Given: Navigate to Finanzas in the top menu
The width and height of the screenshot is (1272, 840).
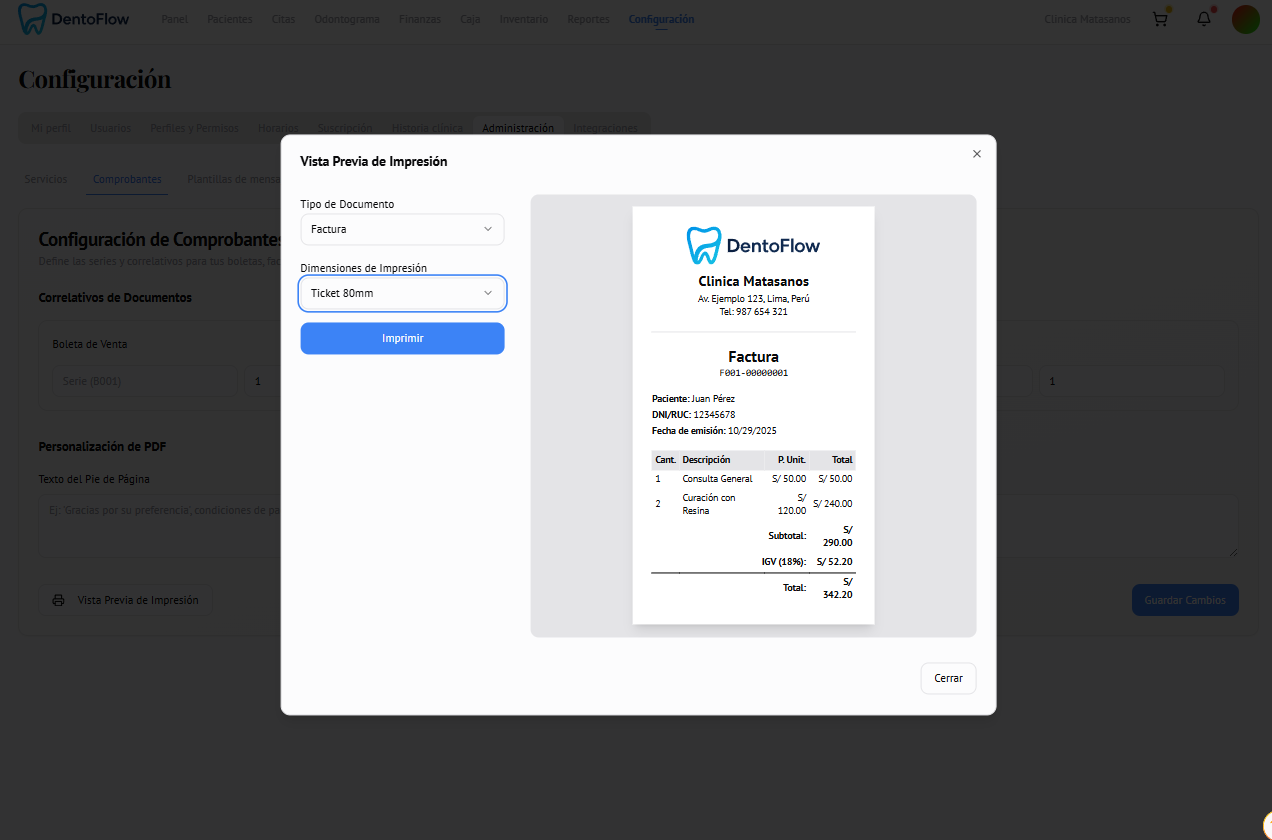Looking at the screenshot, I should pos(419,18).
